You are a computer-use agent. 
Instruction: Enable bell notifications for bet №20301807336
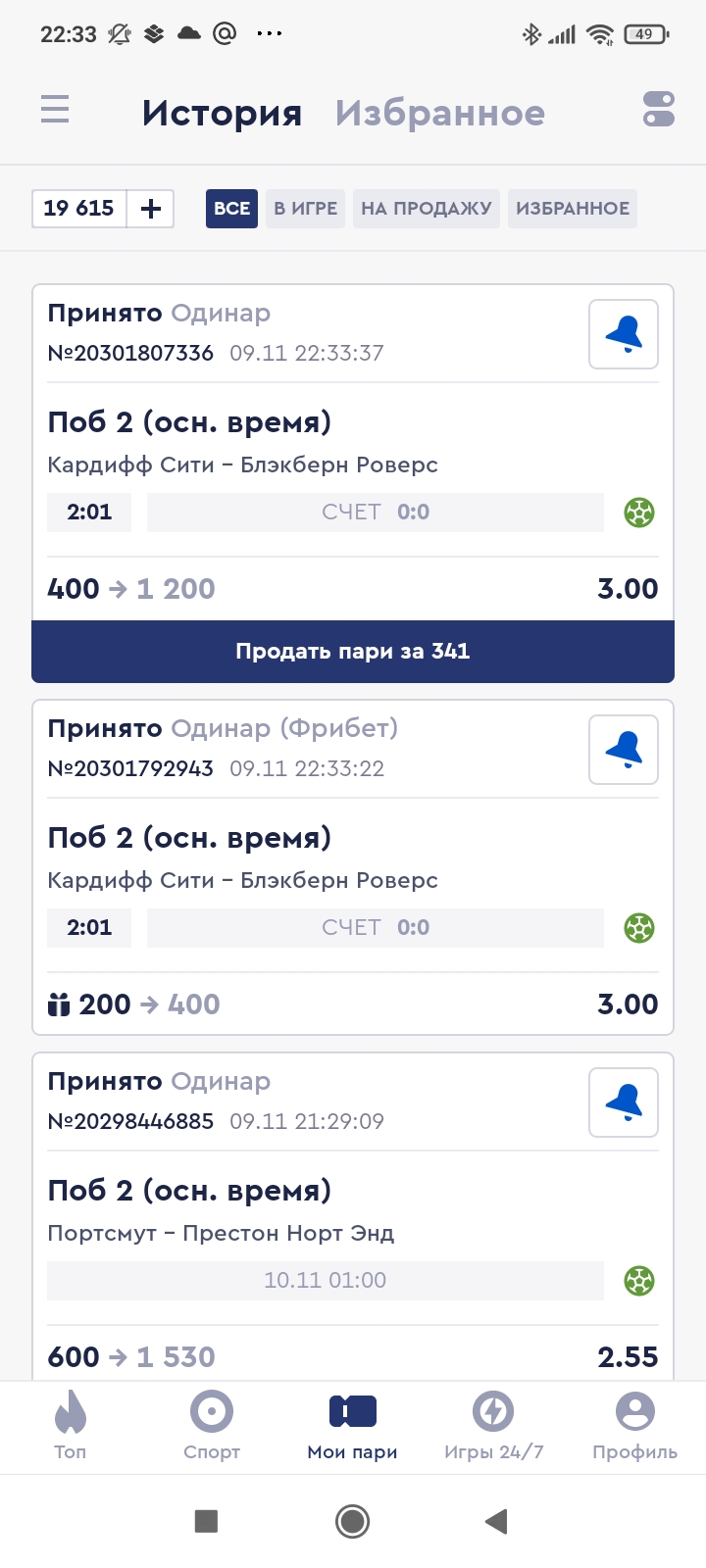click(624, 335)
